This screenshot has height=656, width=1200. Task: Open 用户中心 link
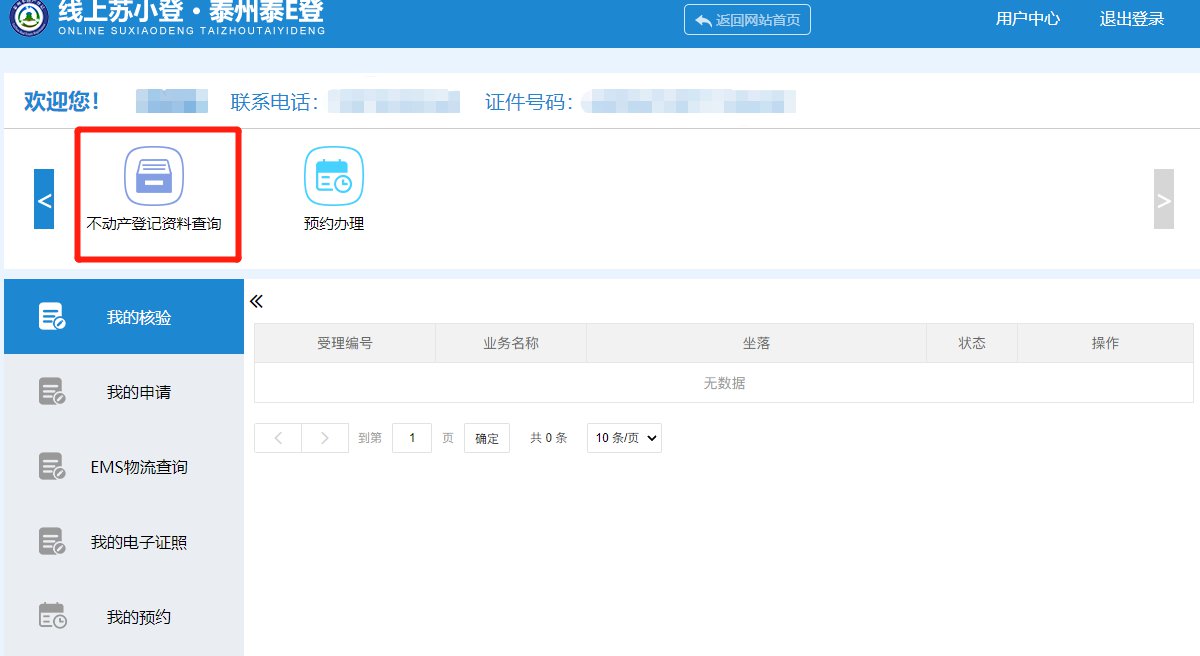coord(1027,19)
